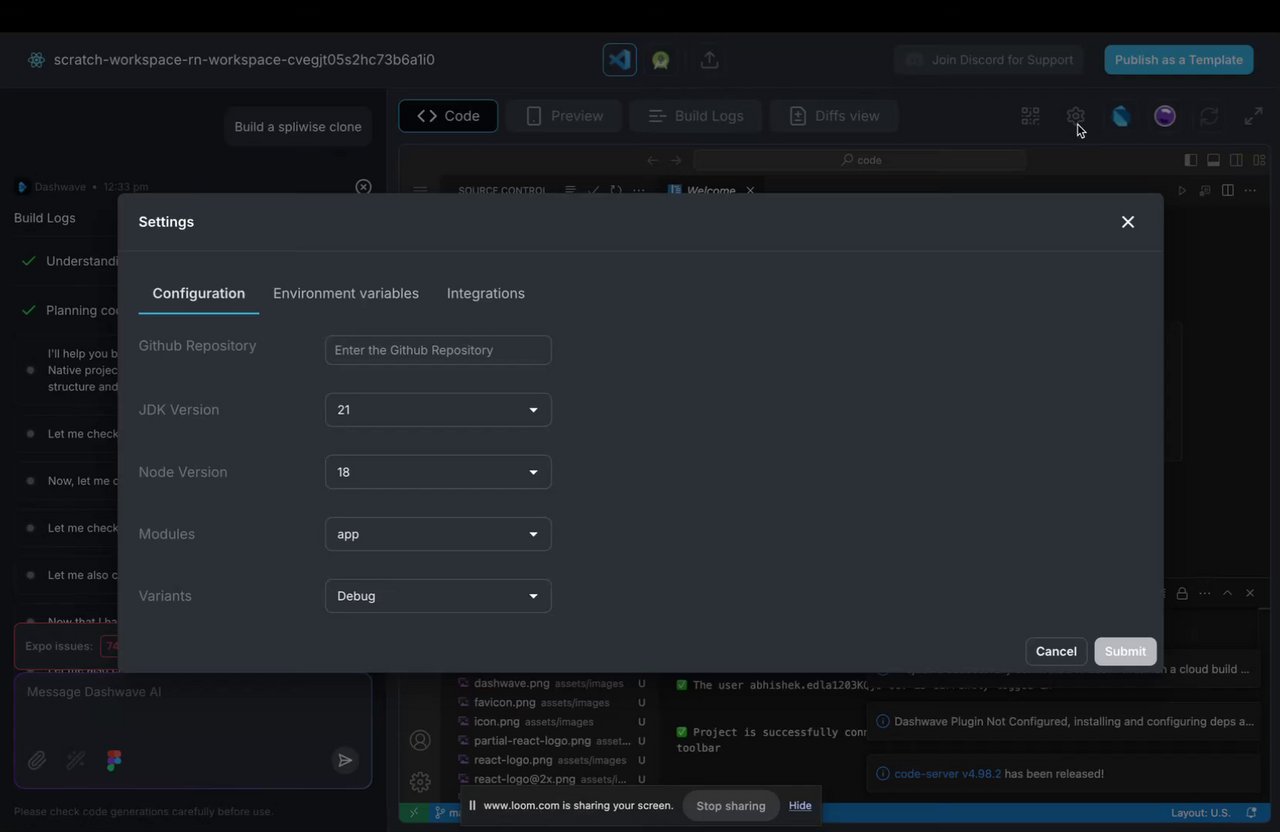
Task: Click the code search box in the editor
Action: coord(860,160)
